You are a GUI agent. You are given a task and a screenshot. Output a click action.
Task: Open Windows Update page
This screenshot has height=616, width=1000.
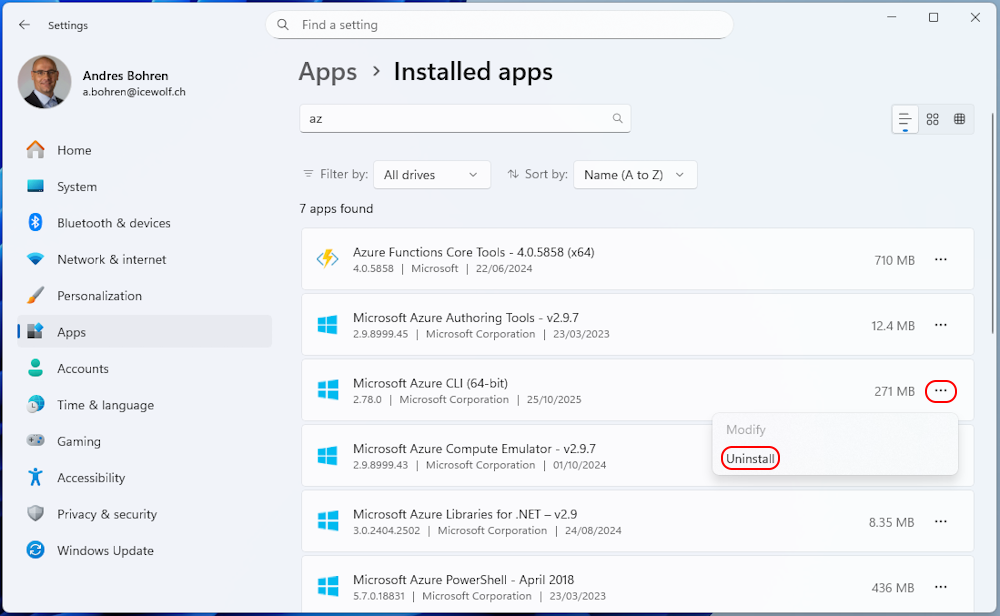pyautogui.click(x=105, y=551)
